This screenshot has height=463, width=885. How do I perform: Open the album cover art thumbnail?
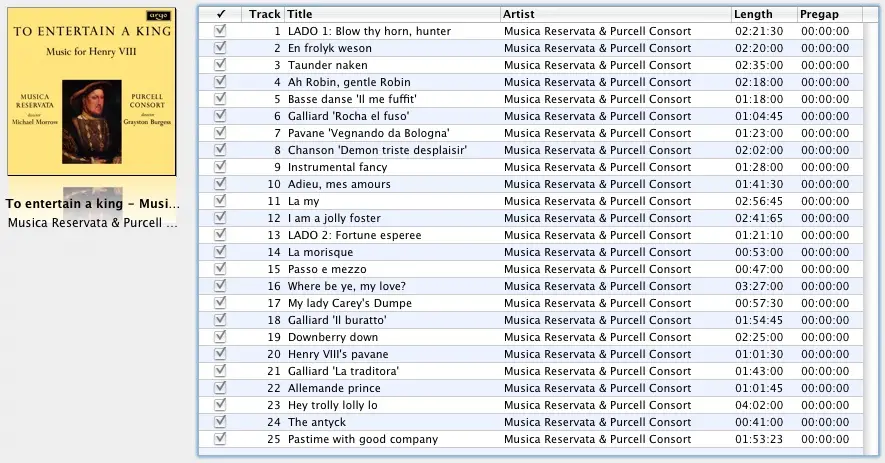(92, 91)
